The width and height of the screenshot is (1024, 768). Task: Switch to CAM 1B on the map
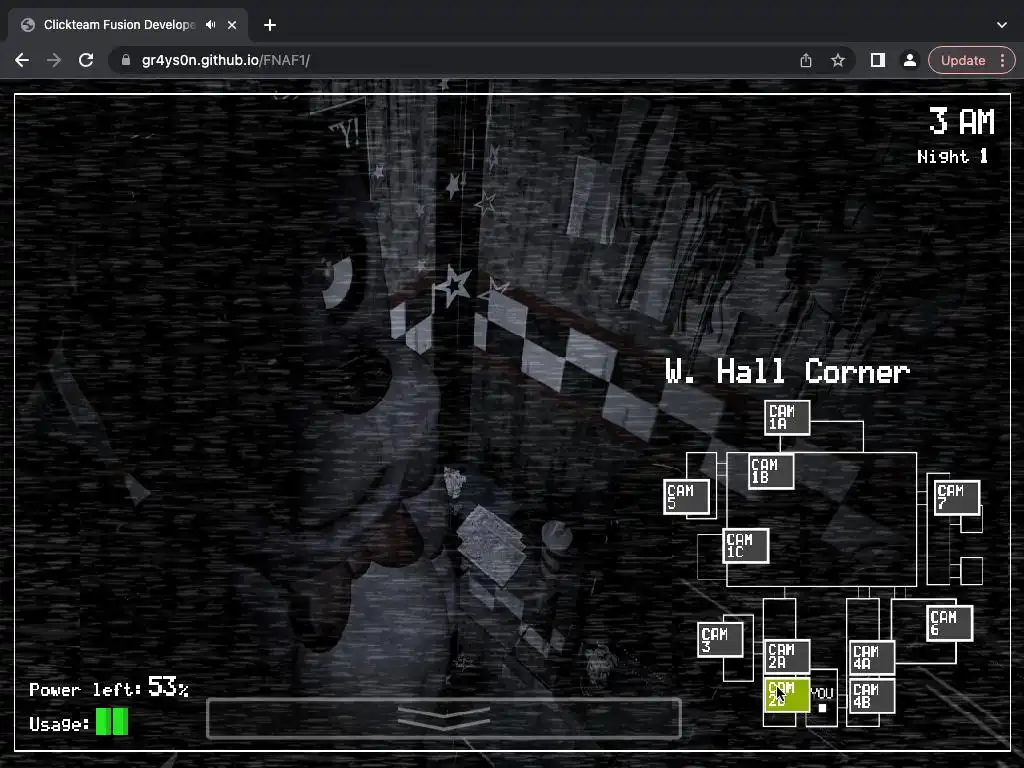(771, 471)
